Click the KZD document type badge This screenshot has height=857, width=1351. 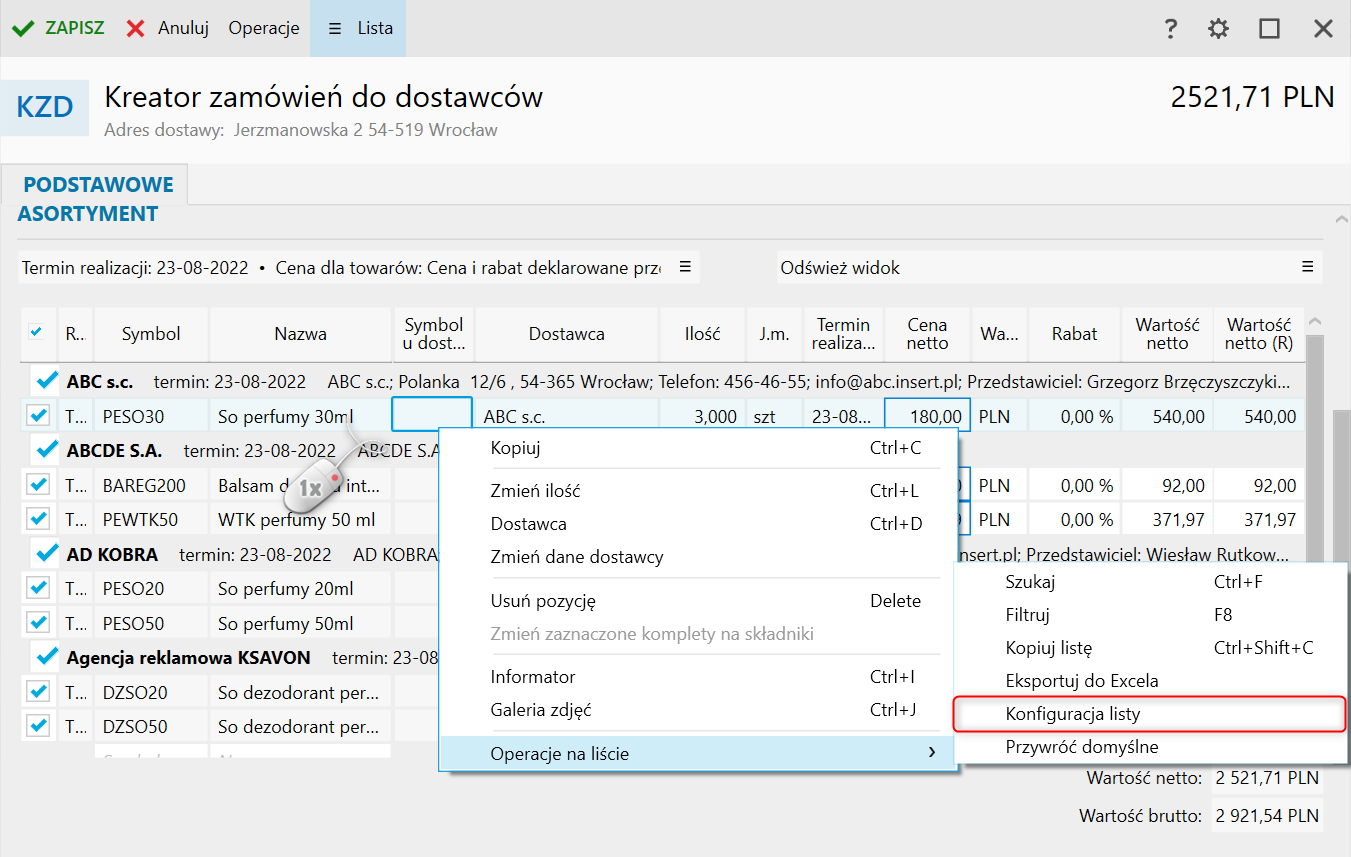click(45, 107)
